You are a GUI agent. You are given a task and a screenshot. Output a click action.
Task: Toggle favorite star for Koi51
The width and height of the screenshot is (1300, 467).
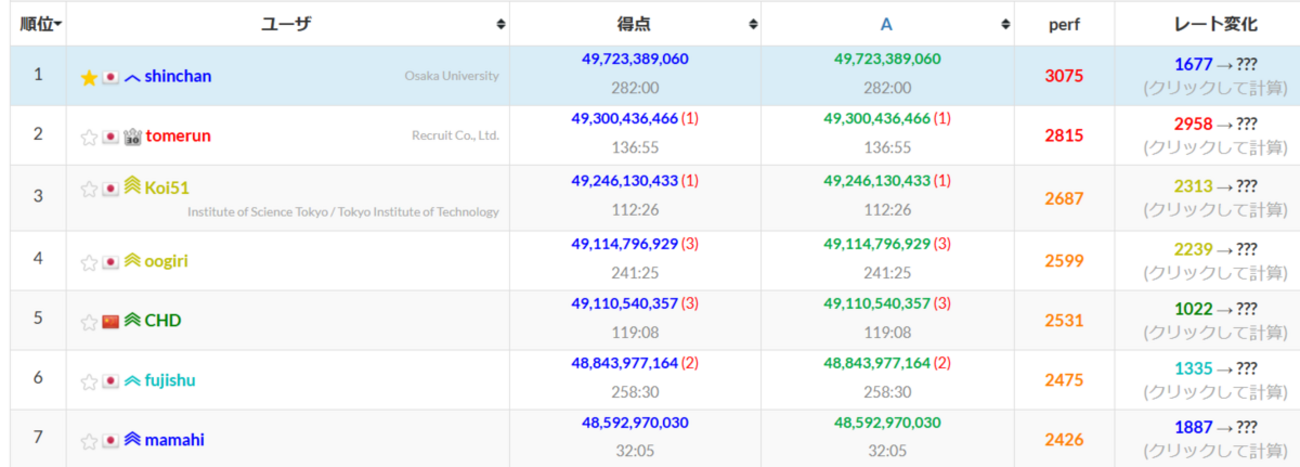(89, 188)
